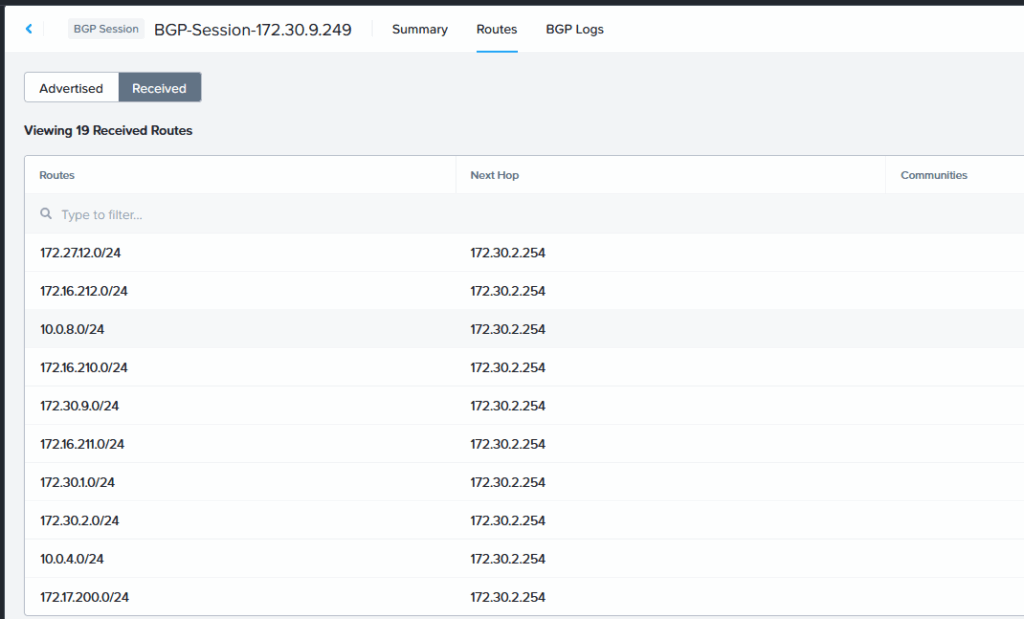The image size is (1024, 619).
Task: Switch to Advertised routes toggle
Action: [71, 88]
